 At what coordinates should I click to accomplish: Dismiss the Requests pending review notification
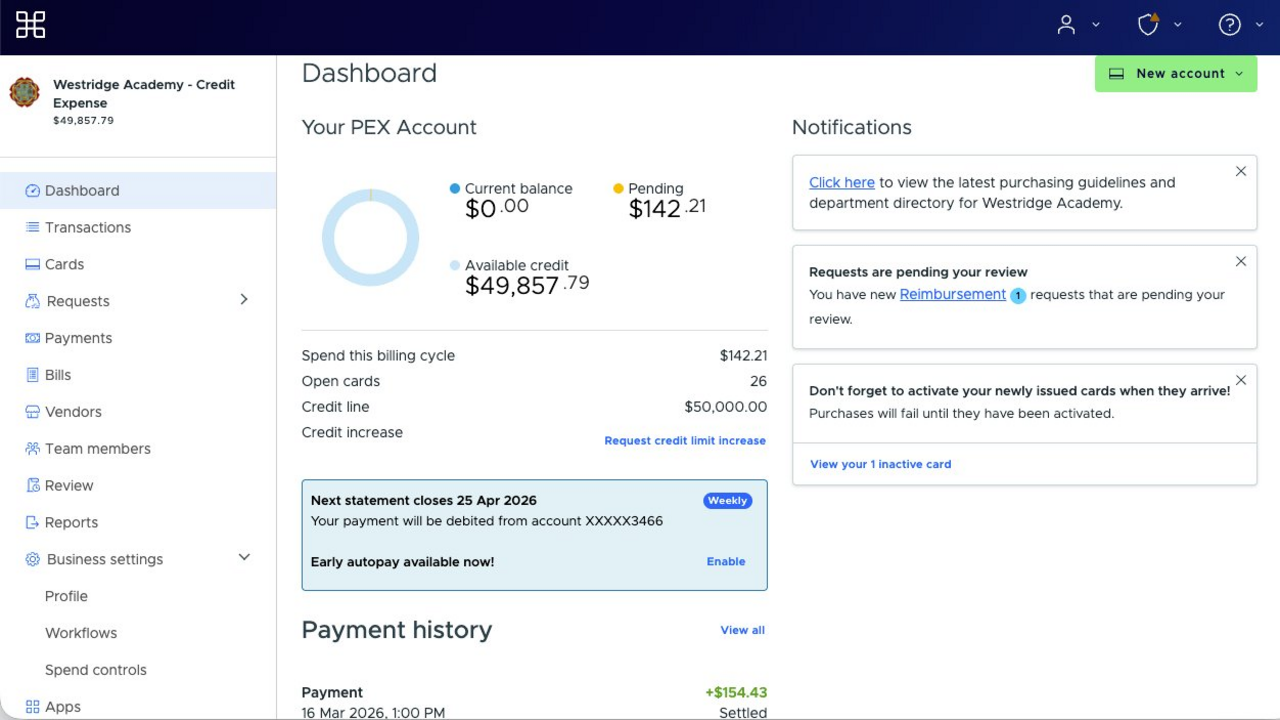[1241, 262]
